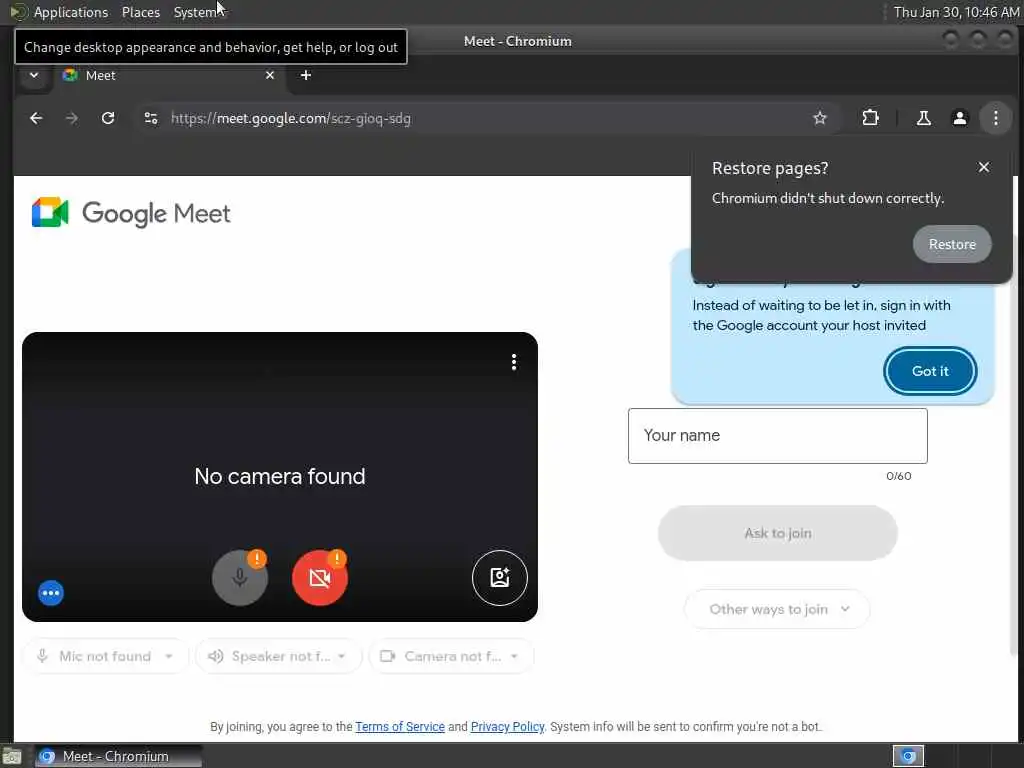The width and height of the screenshot is (1024, 768).
Task: Open the Privacy Policy link
Action: pyautogui.click(x=507, y=727)
